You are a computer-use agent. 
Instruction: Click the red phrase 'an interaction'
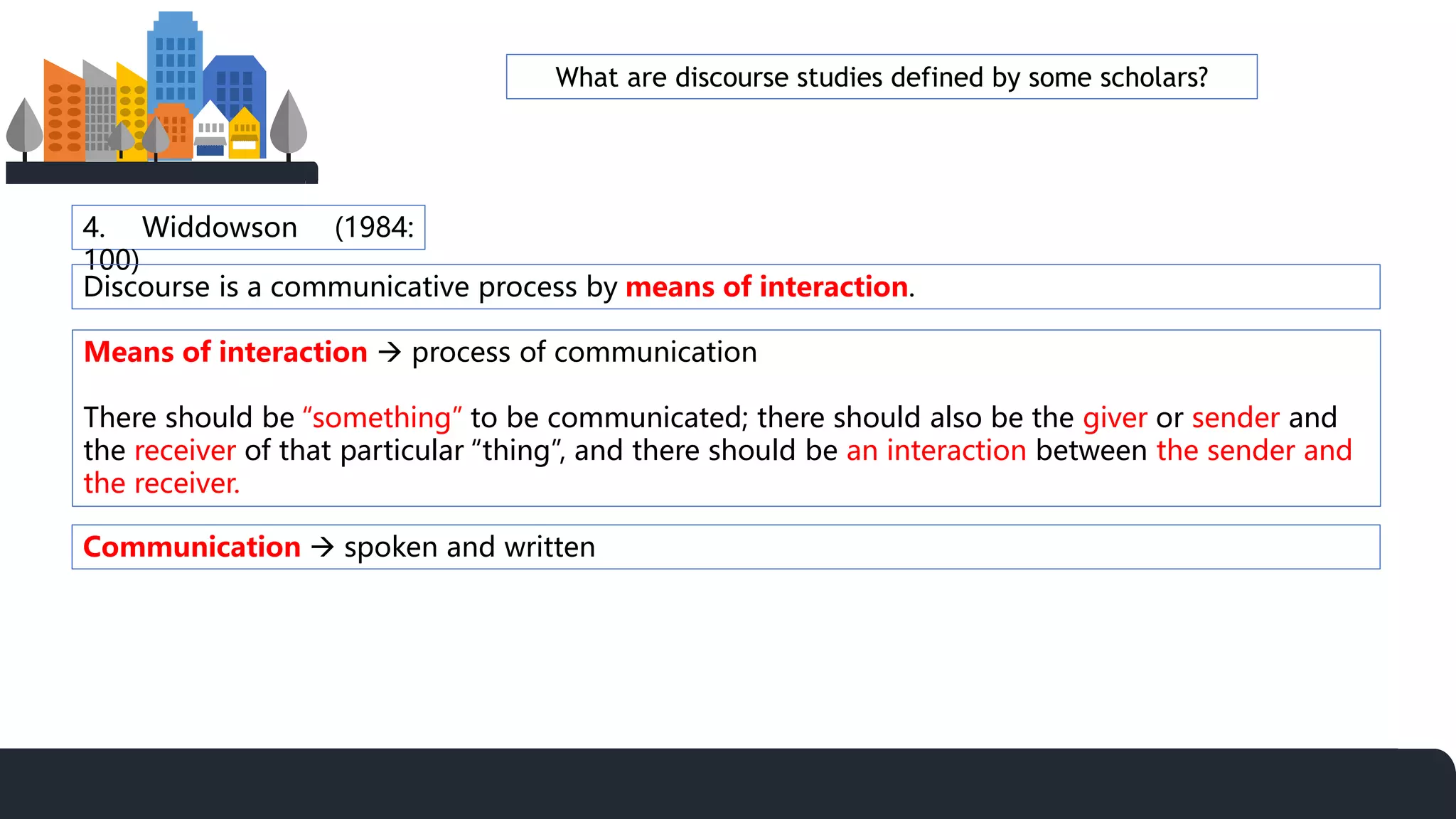coord(936,451)
